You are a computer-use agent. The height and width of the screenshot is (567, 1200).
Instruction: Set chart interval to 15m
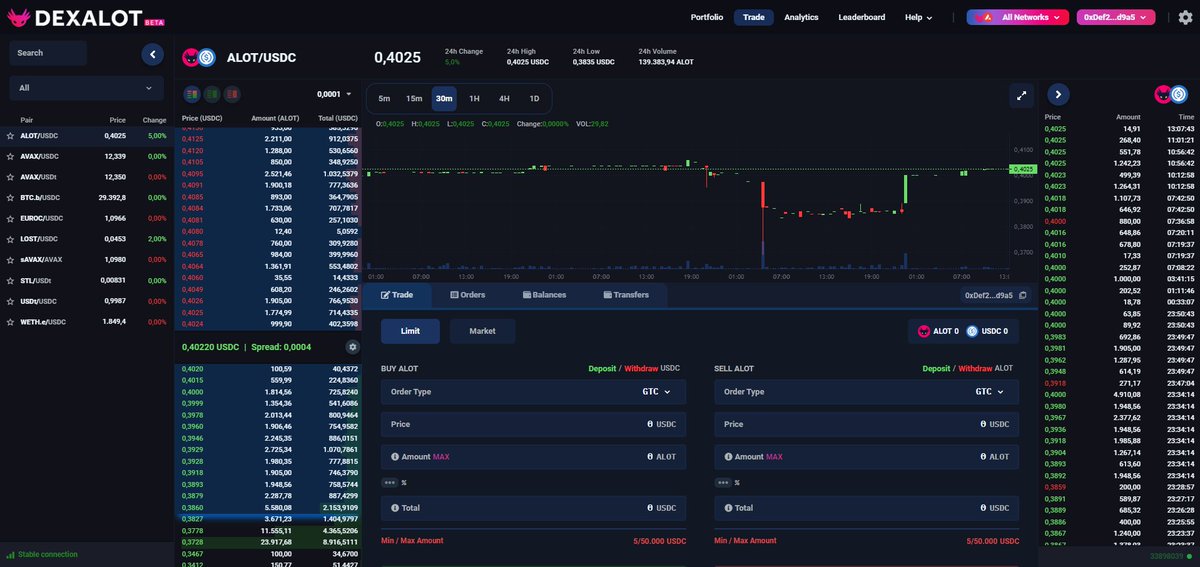coord(414,98)
